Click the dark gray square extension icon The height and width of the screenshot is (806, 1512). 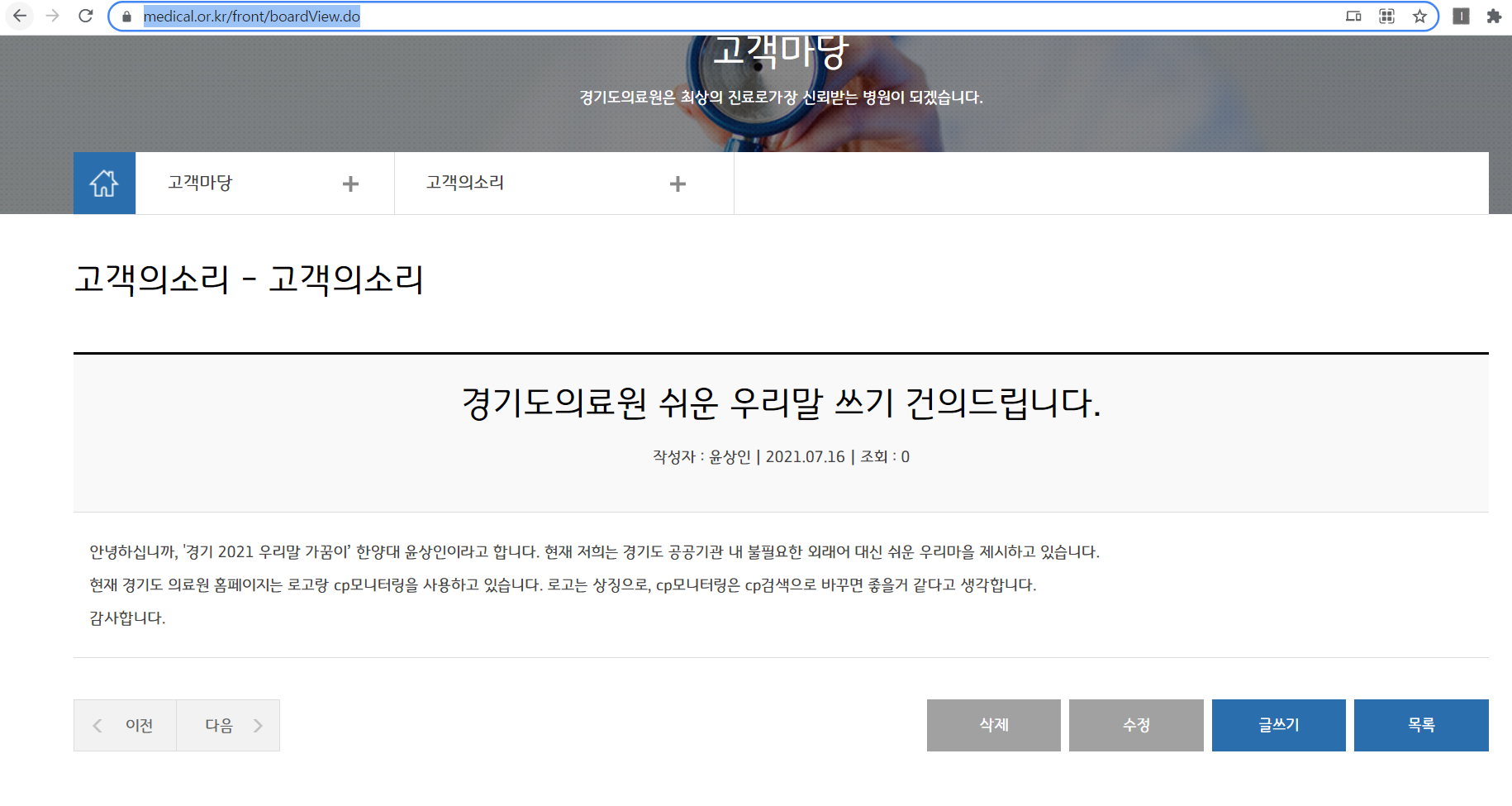click(x=1461, y=16)
